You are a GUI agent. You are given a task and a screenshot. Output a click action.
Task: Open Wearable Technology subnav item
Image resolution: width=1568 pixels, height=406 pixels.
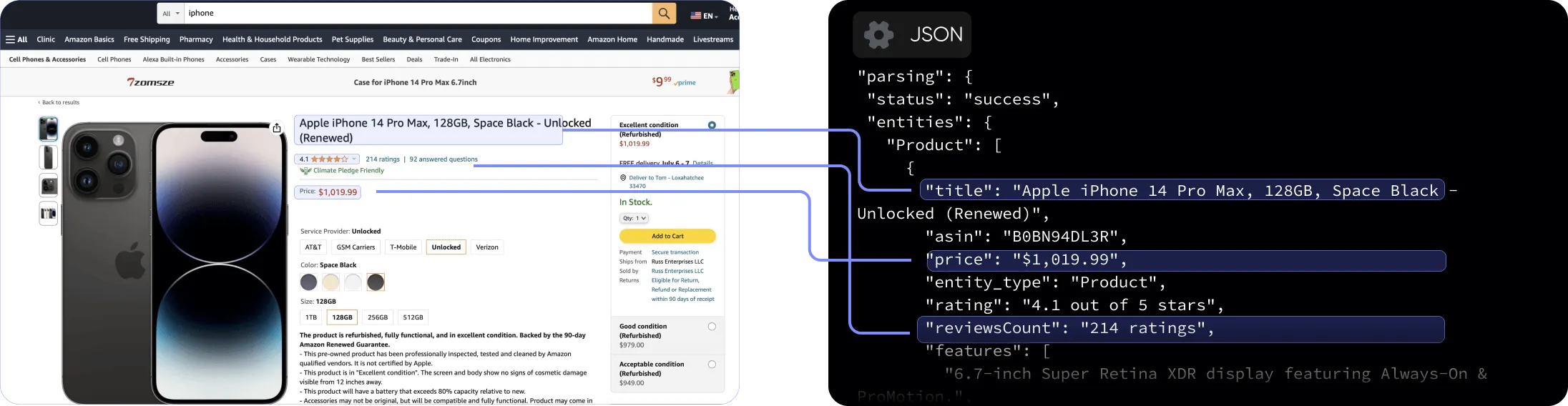point(318,59)
